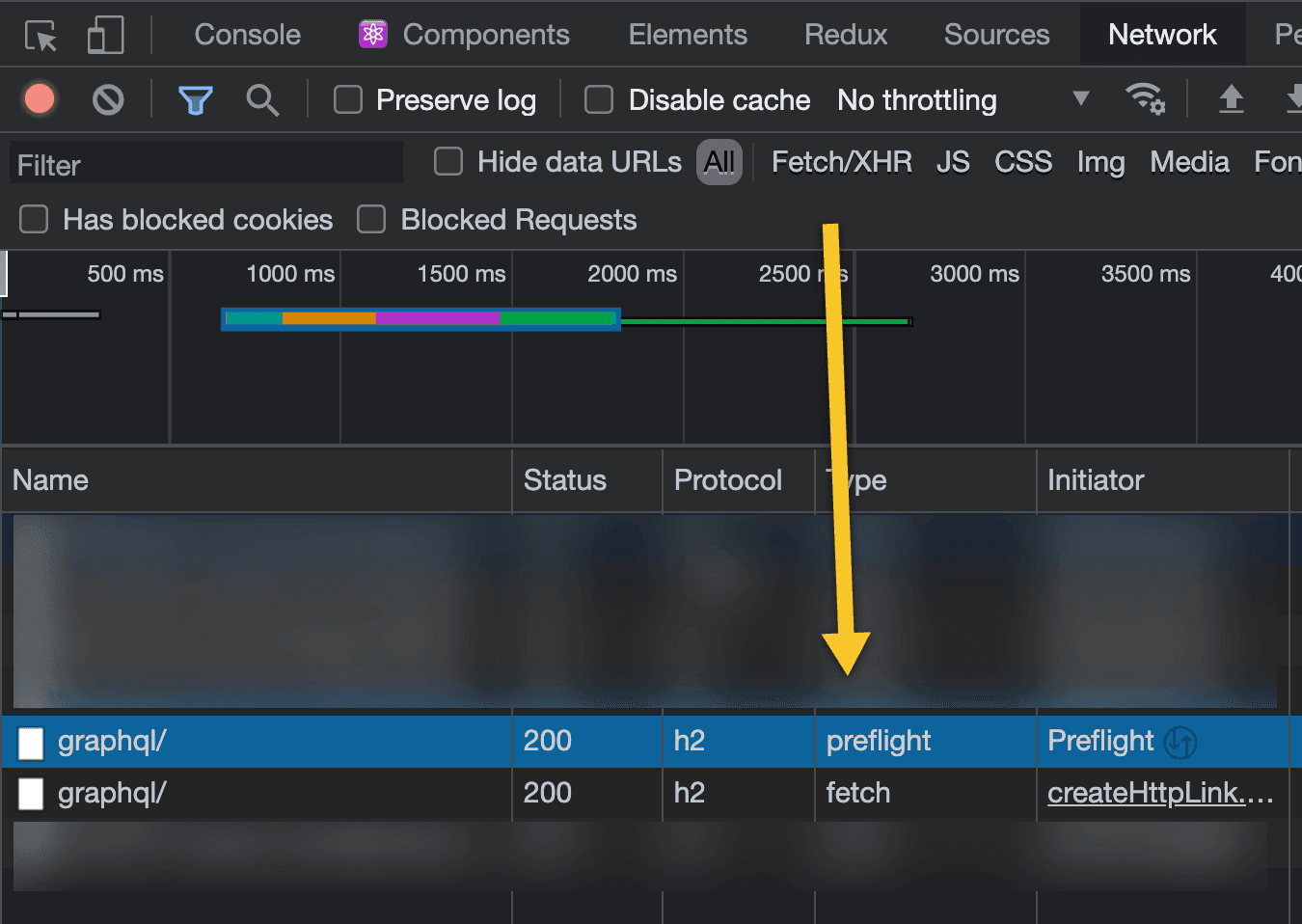Filter requests by Media
Image resolution: width=1302 pixels, height=924 pixels.
click(x=1189, y=162)
